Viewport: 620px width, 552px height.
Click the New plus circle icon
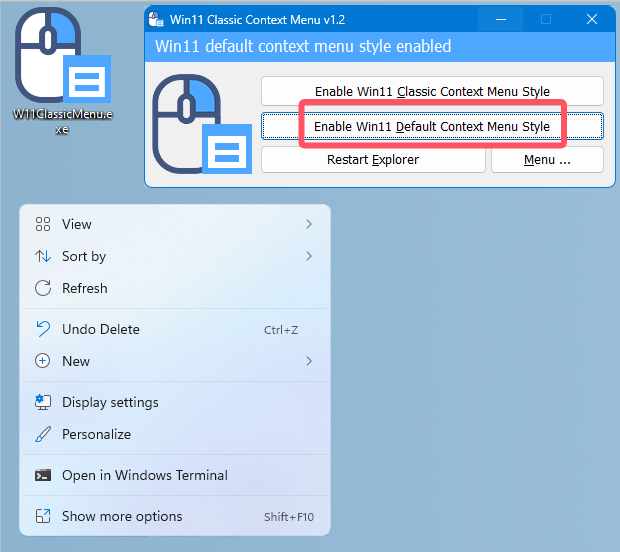click(43, 361)
